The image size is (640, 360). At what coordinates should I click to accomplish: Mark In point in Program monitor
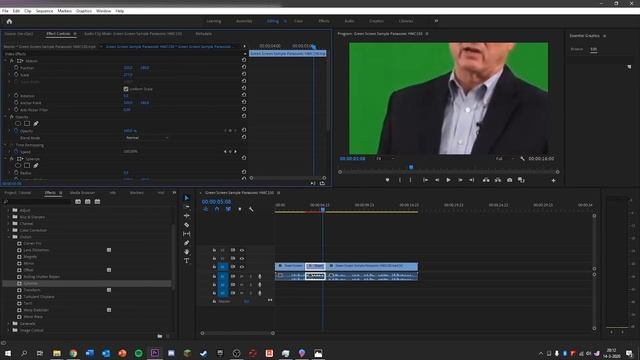click(x=400, y=180)
